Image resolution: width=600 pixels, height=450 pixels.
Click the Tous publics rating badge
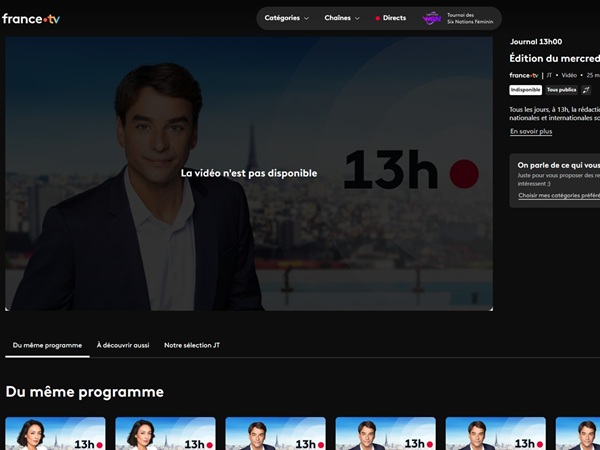561,90
